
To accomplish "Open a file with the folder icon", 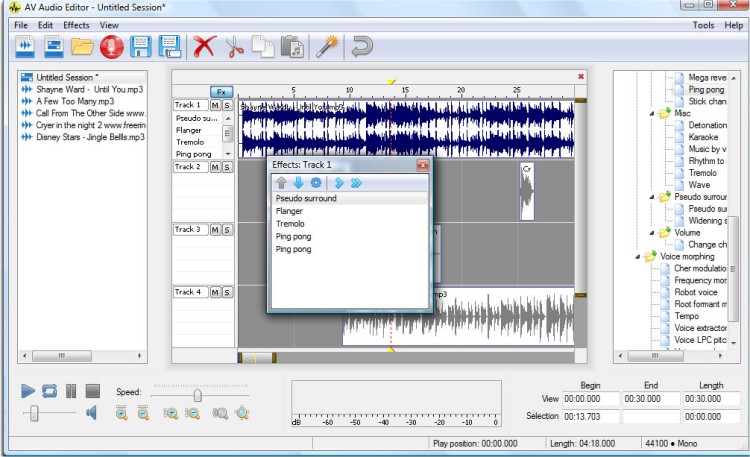I will [x=82, y=46].
